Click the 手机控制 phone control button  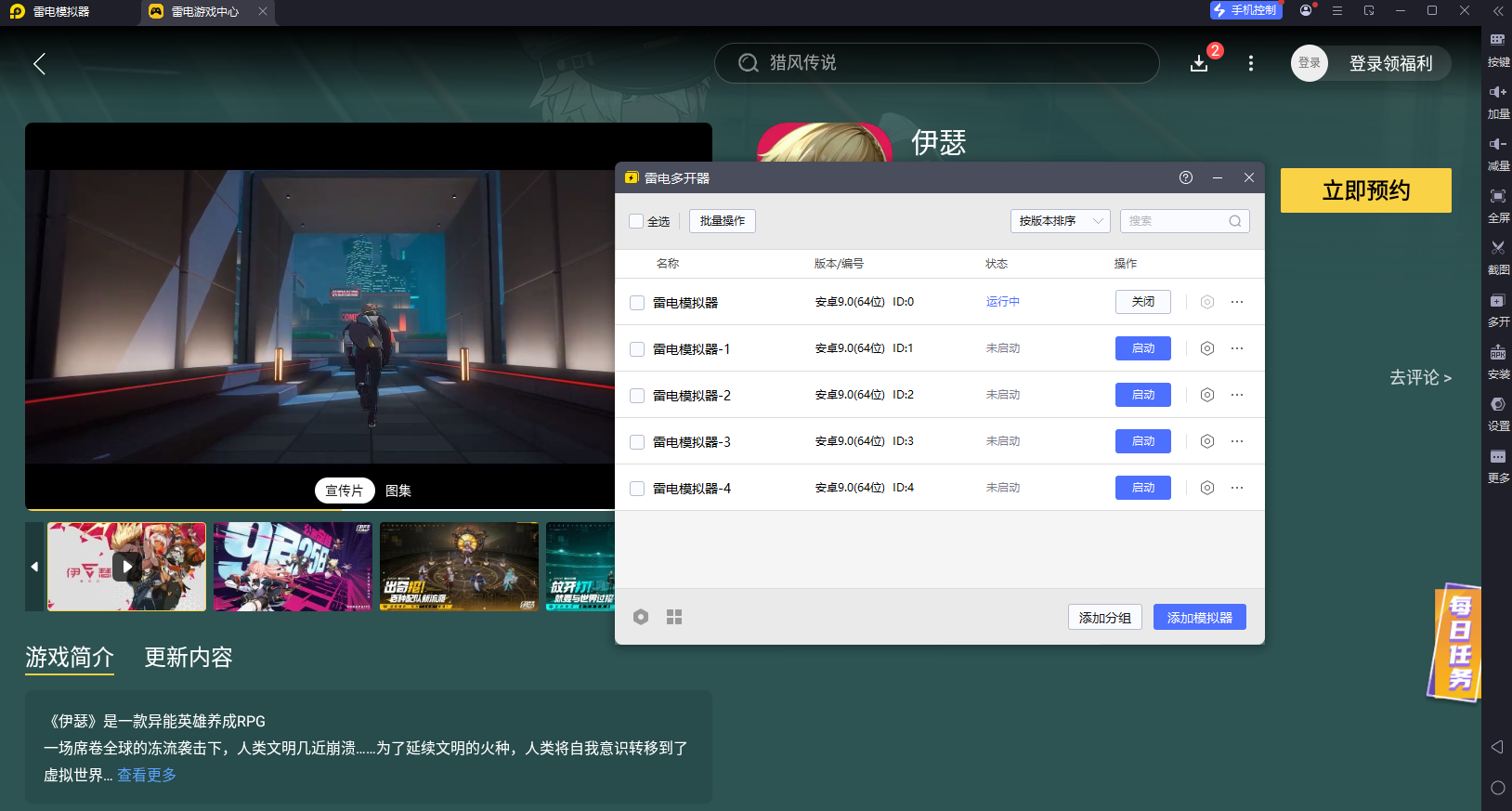pyautogui.click(x=1246, y=10)
